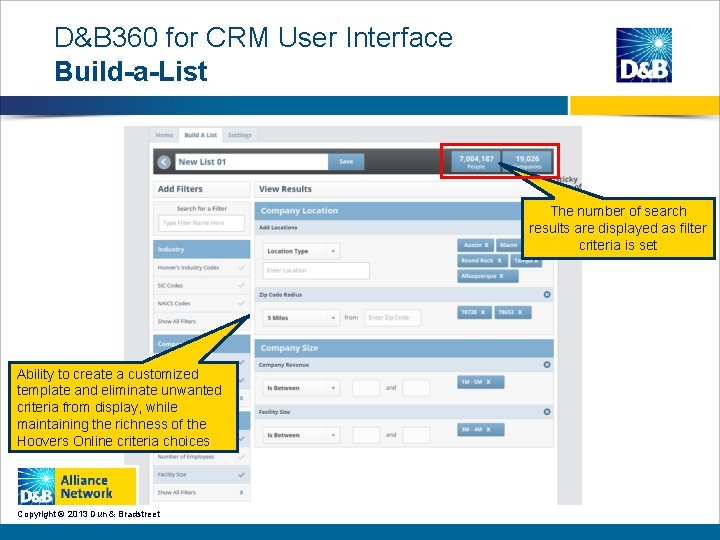Toggle Facility Size filter checkmark in sidebar
720x540 pixels.
(242, 475)
